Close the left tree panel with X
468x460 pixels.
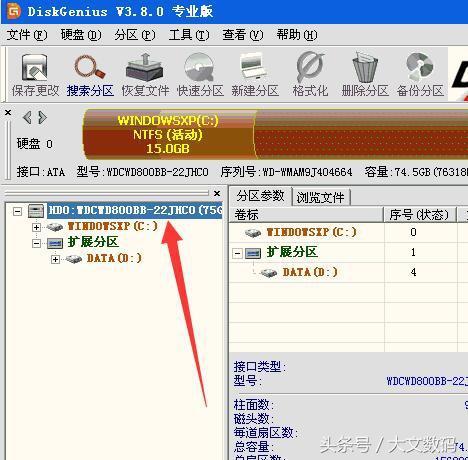point(217,193)
